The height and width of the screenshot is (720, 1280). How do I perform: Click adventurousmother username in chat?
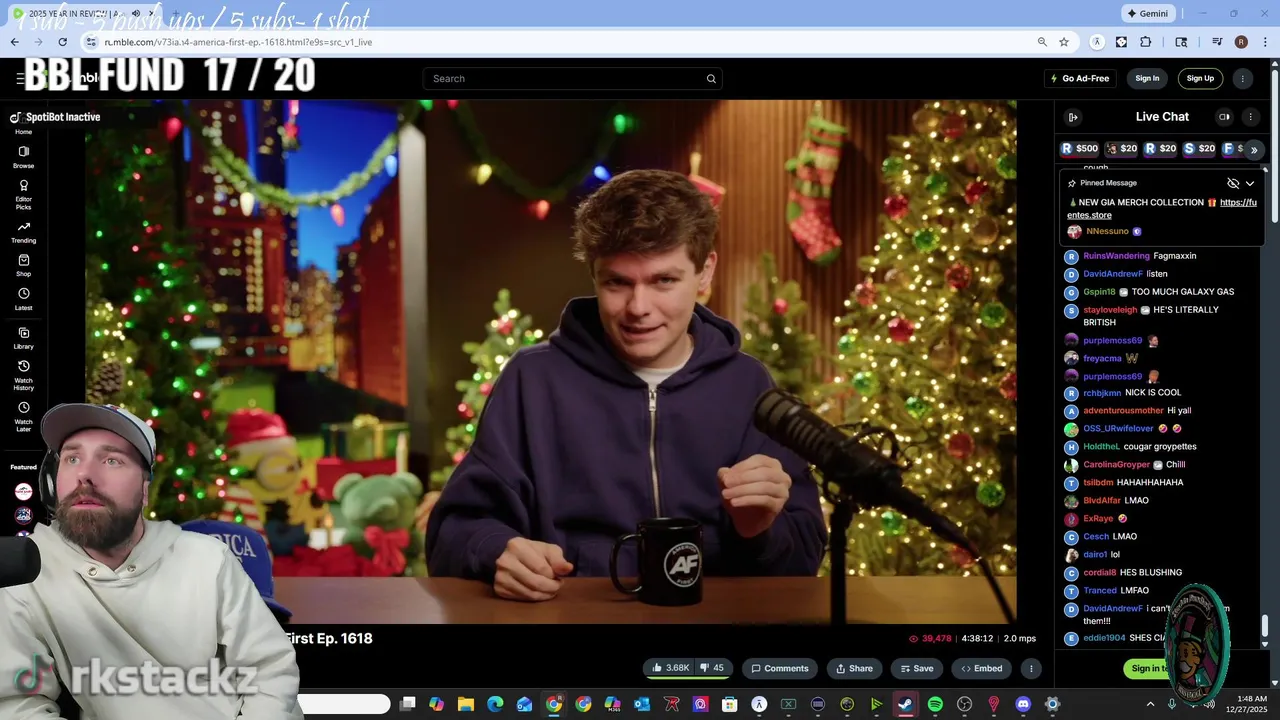point(1123,411)
